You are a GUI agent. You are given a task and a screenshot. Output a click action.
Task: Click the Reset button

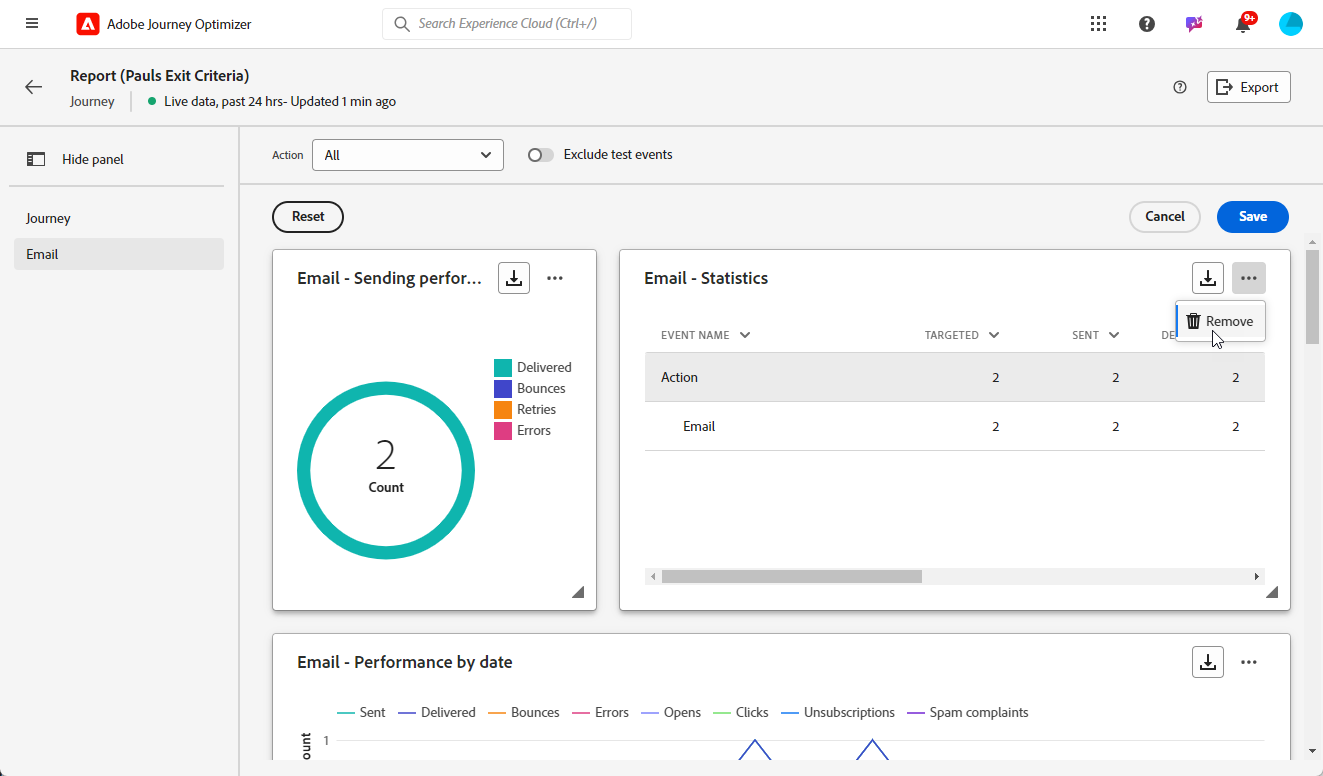point(308,216)
